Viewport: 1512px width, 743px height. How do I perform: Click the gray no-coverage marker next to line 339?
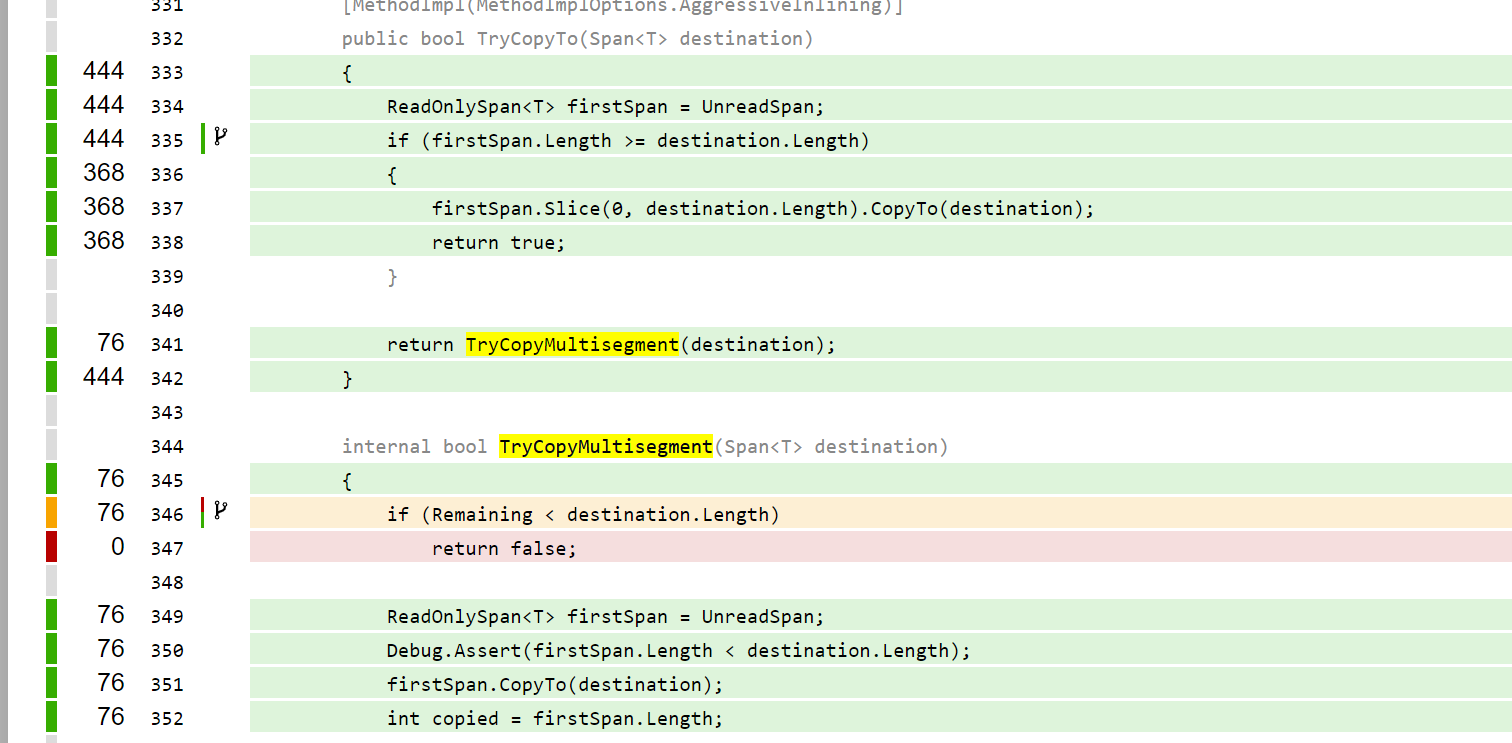(50, 275)
